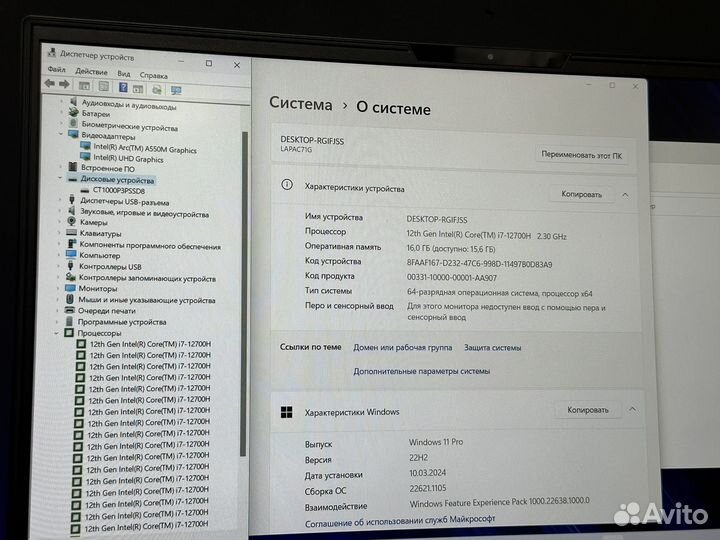720x540 pixels.
Task: Select the CT1000P3PSSD8 disk drive
Action: pos(118,190)
